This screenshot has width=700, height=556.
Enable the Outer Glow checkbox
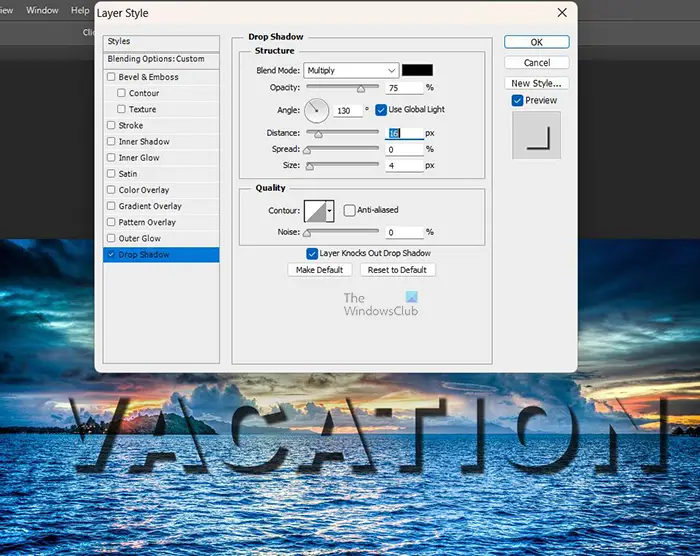(x=111, y=238)
